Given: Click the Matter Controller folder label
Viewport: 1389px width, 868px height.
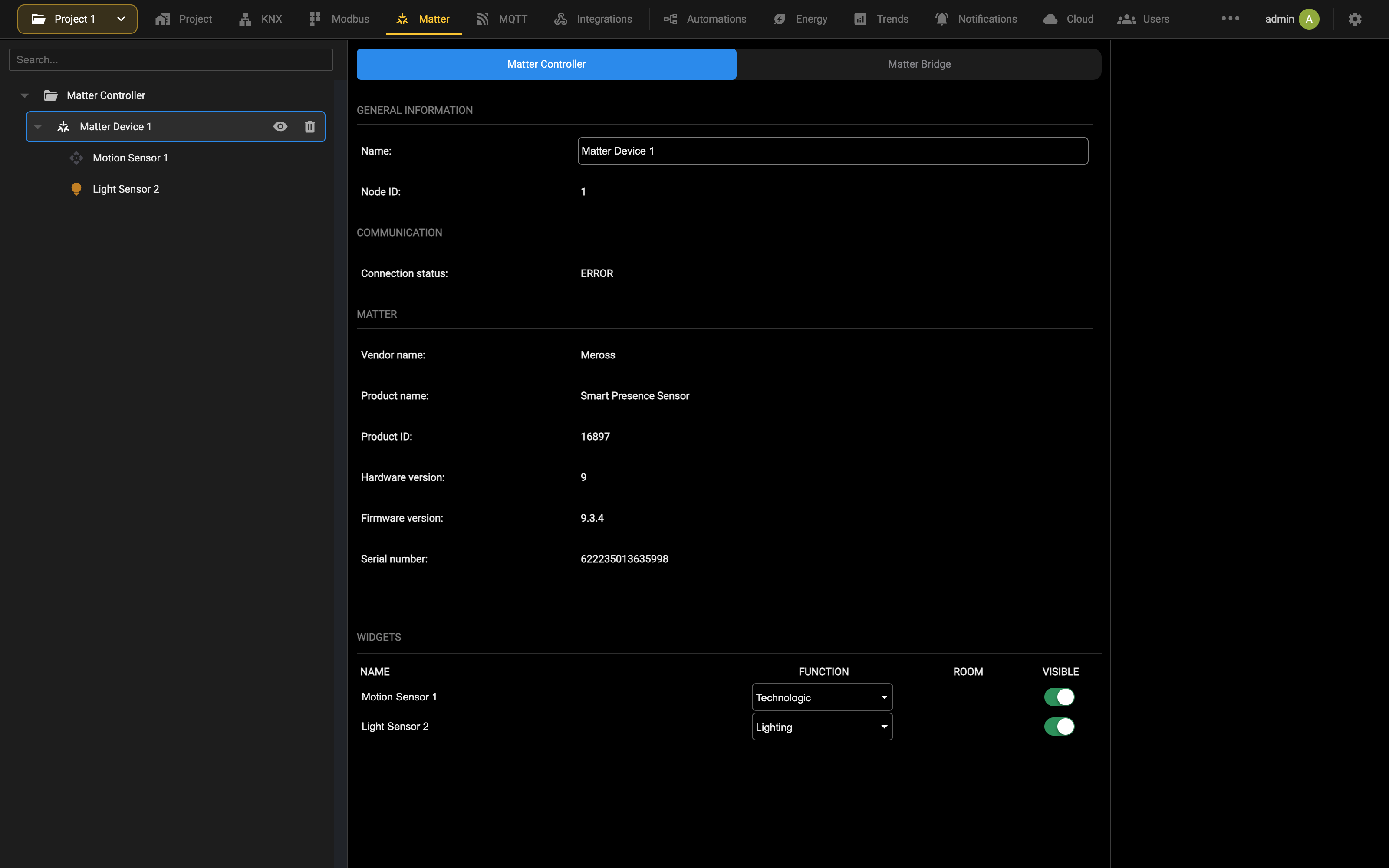Looking at the screenshot, I should [x=106, y=95].
